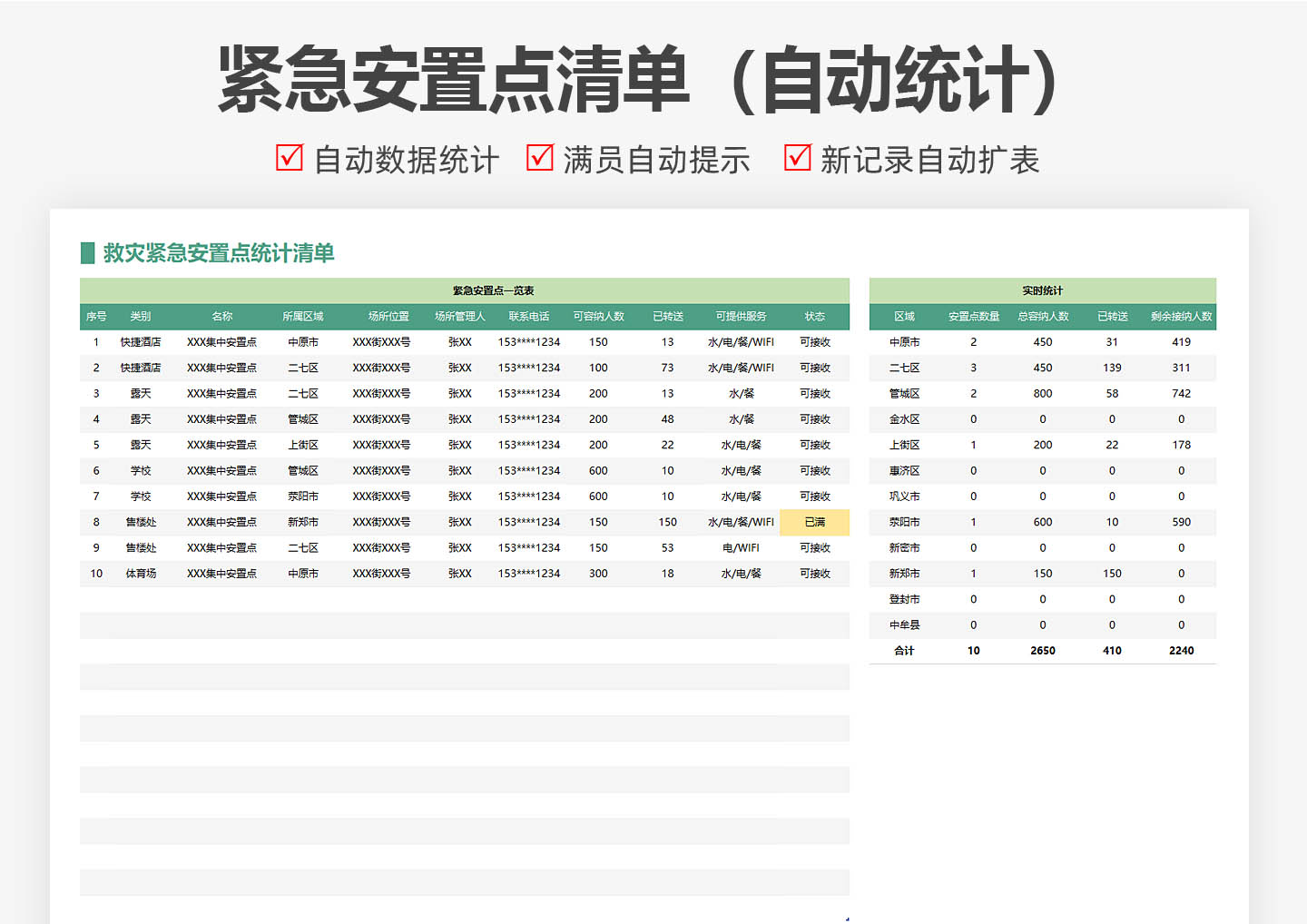Select the 中原市 region in the statistics table
The width and height of the screenshot is (1307, 924).
pos(901,342)
